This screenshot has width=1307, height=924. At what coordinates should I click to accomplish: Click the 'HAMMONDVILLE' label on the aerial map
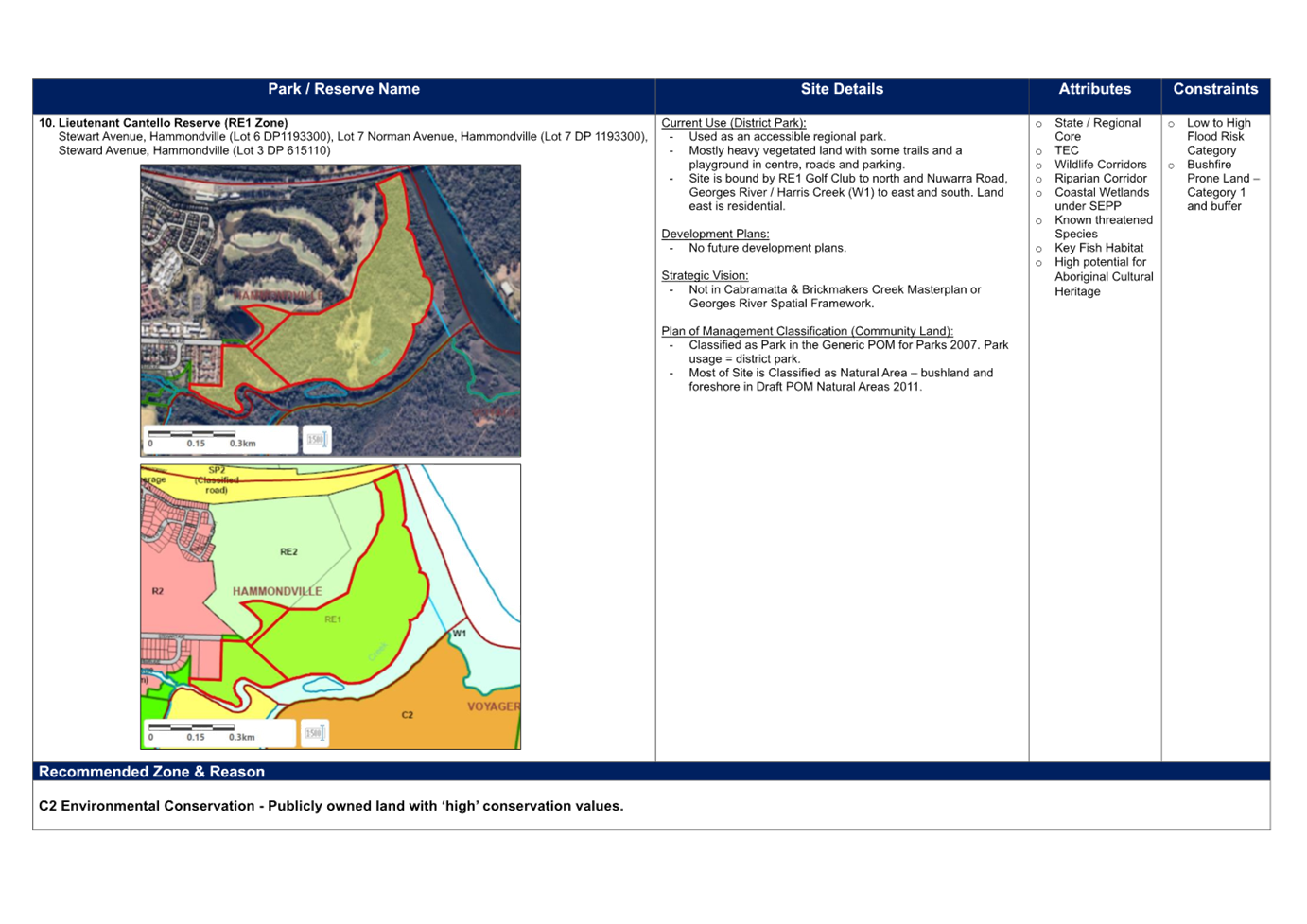pyautogui.click(x=277, y=296)
